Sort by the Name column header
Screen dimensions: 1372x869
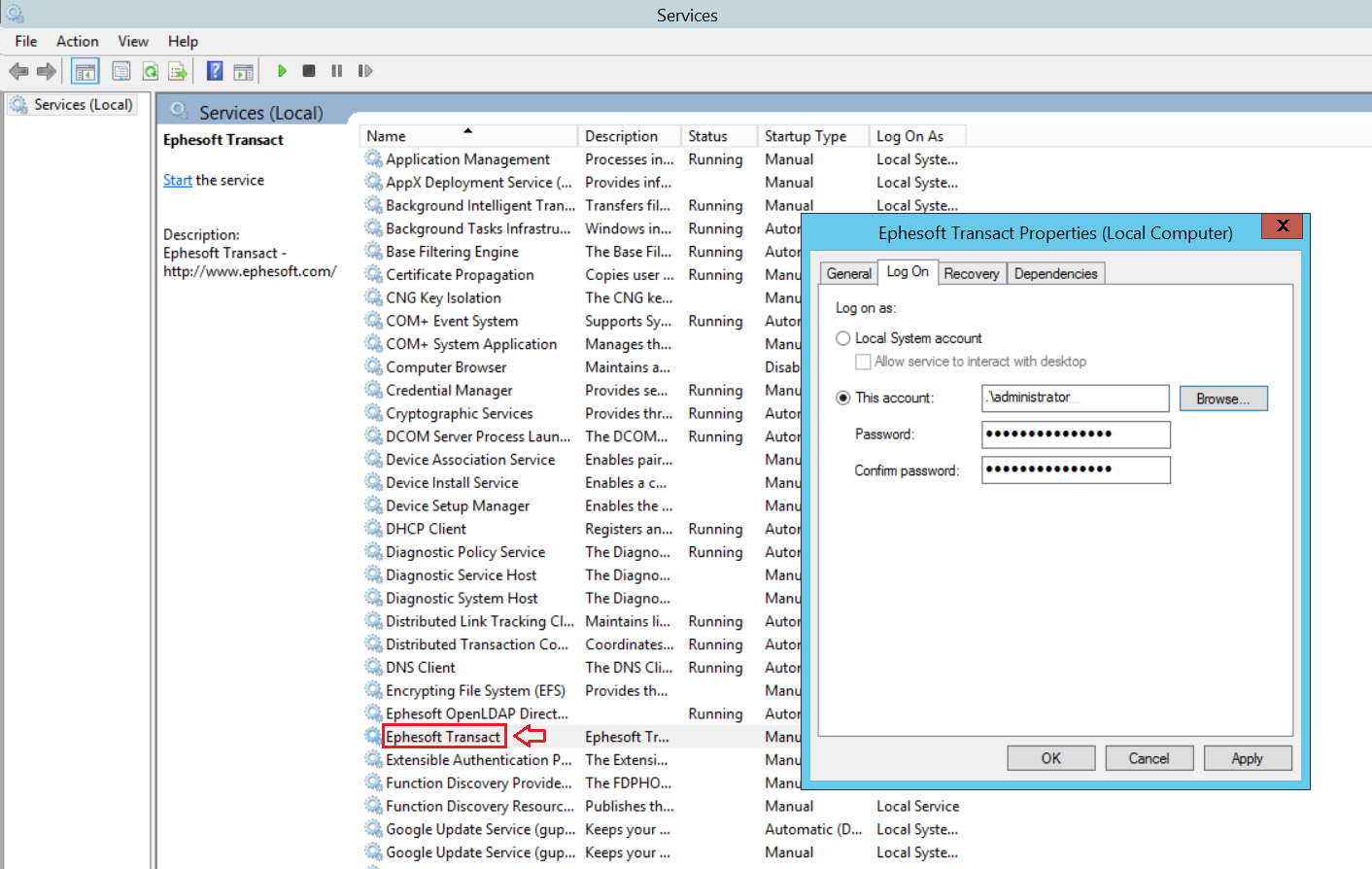[x=468, y=136]
